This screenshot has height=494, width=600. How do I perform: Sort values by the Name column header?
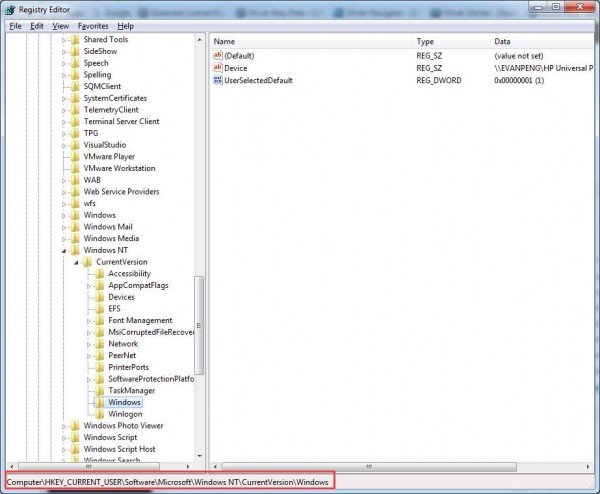[225, 41]
